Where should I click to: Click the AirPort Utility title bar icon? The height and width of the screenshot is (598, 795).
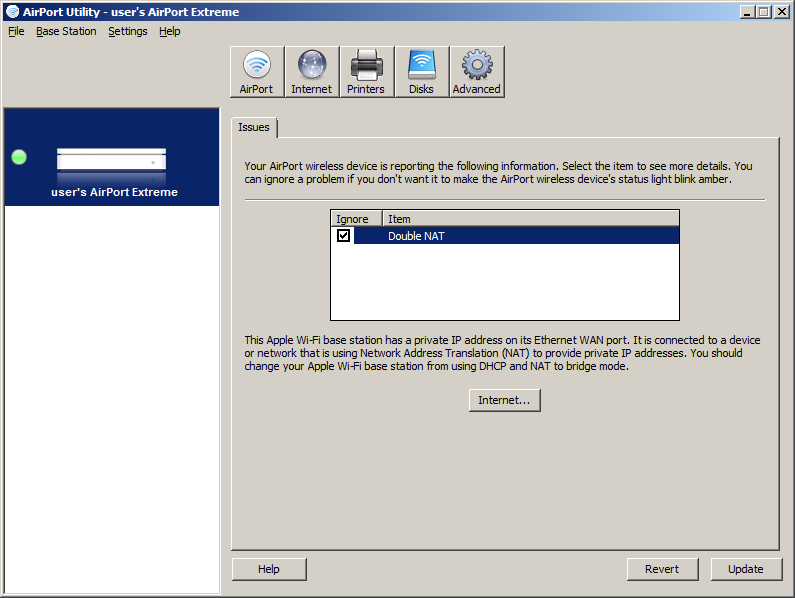12,12
